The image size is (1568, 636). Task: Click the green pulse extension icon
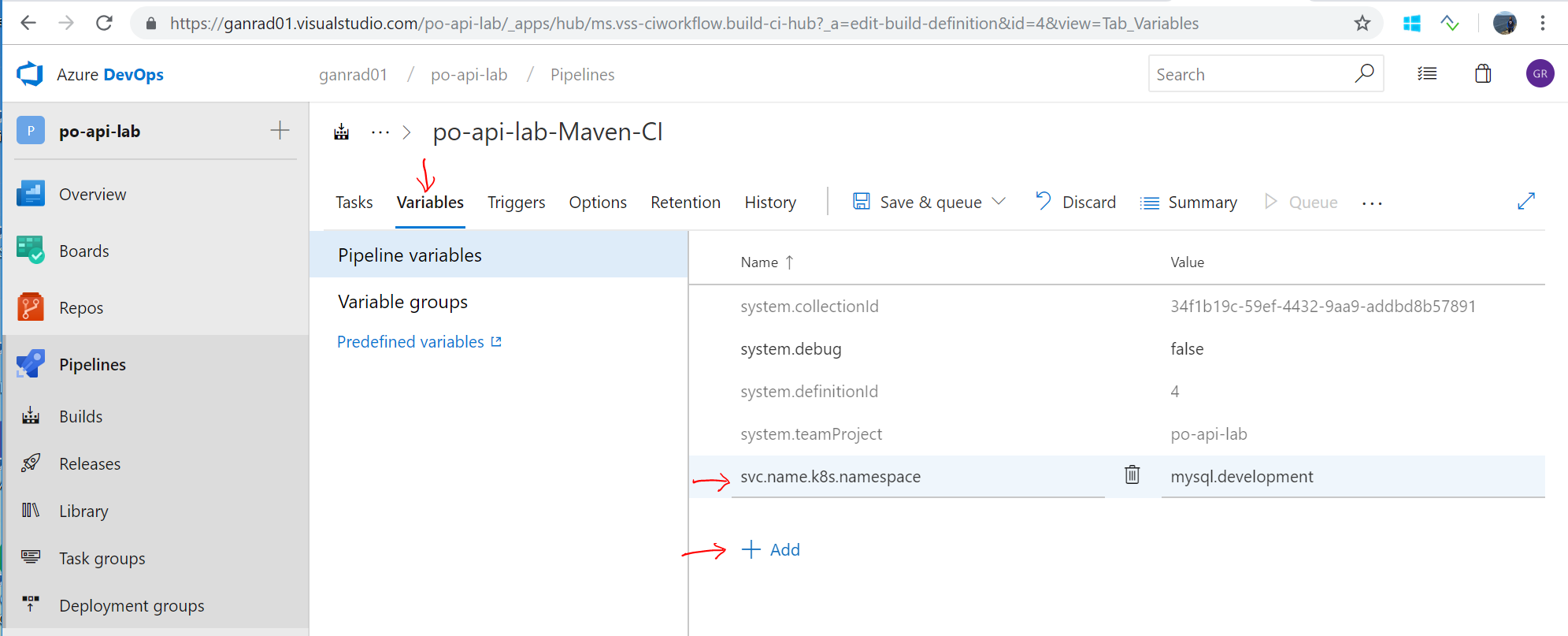pos(1450,24)
